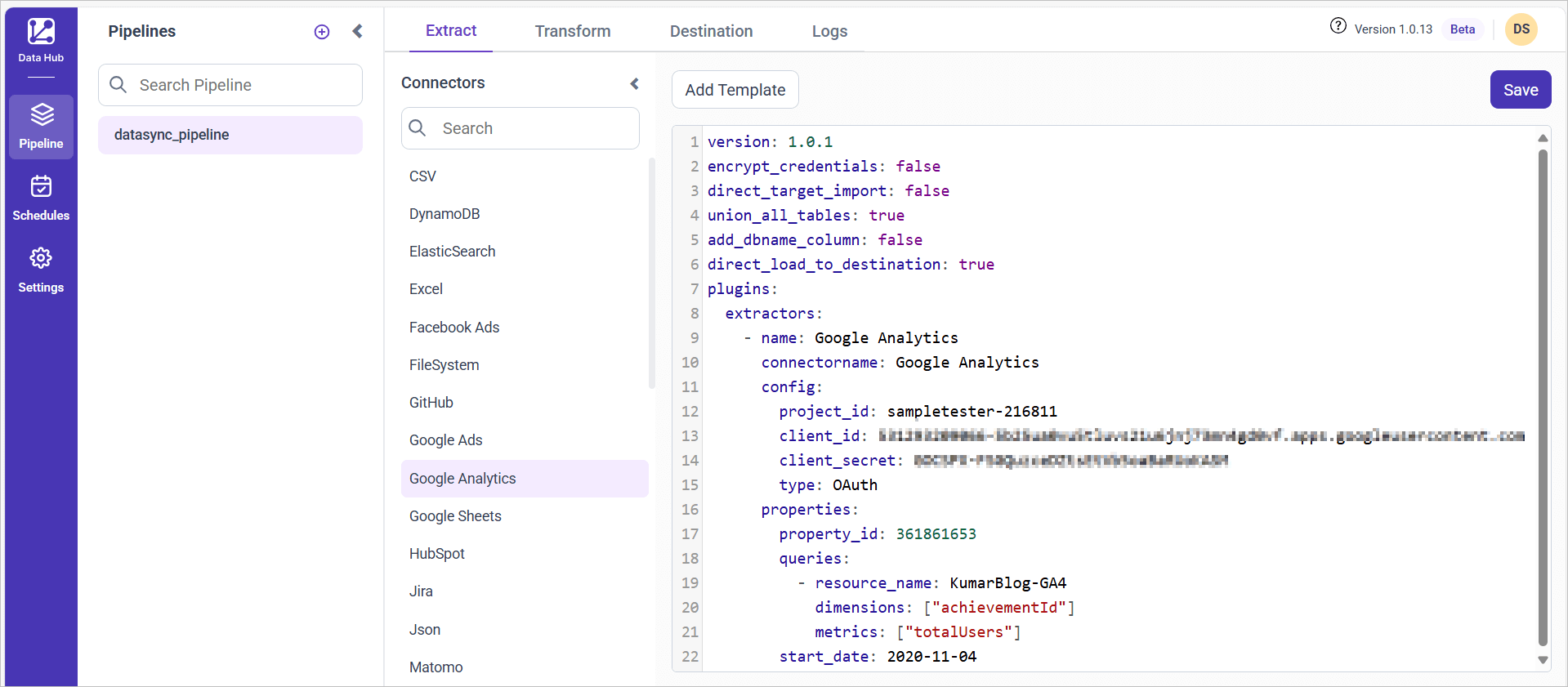
Task: Click the Add Template button
Action: [735, 90]
